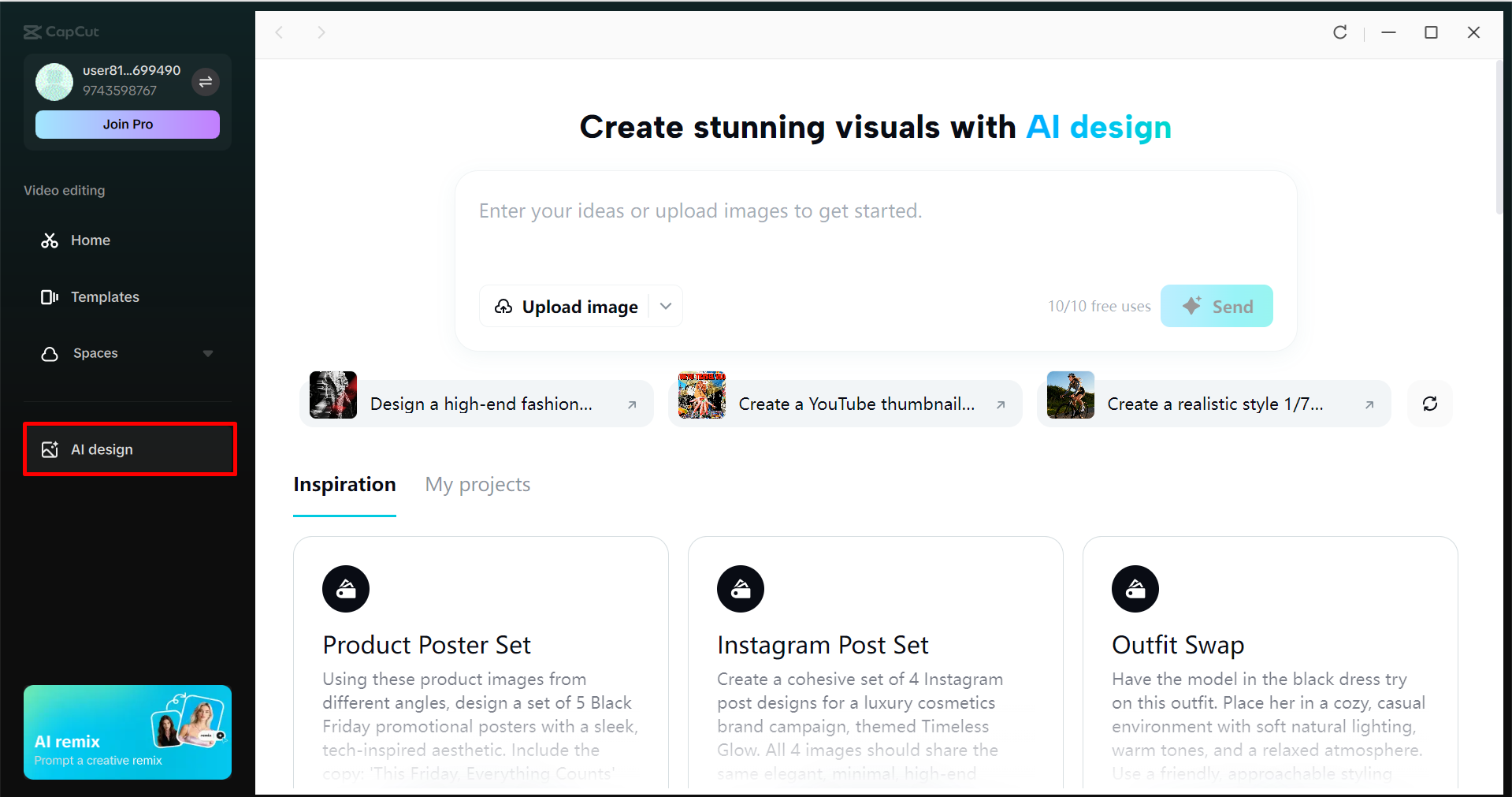Open the Design a high-end fashion suggestion
The height and width of the screenshot is (797, 1512).
coord(476,403)
